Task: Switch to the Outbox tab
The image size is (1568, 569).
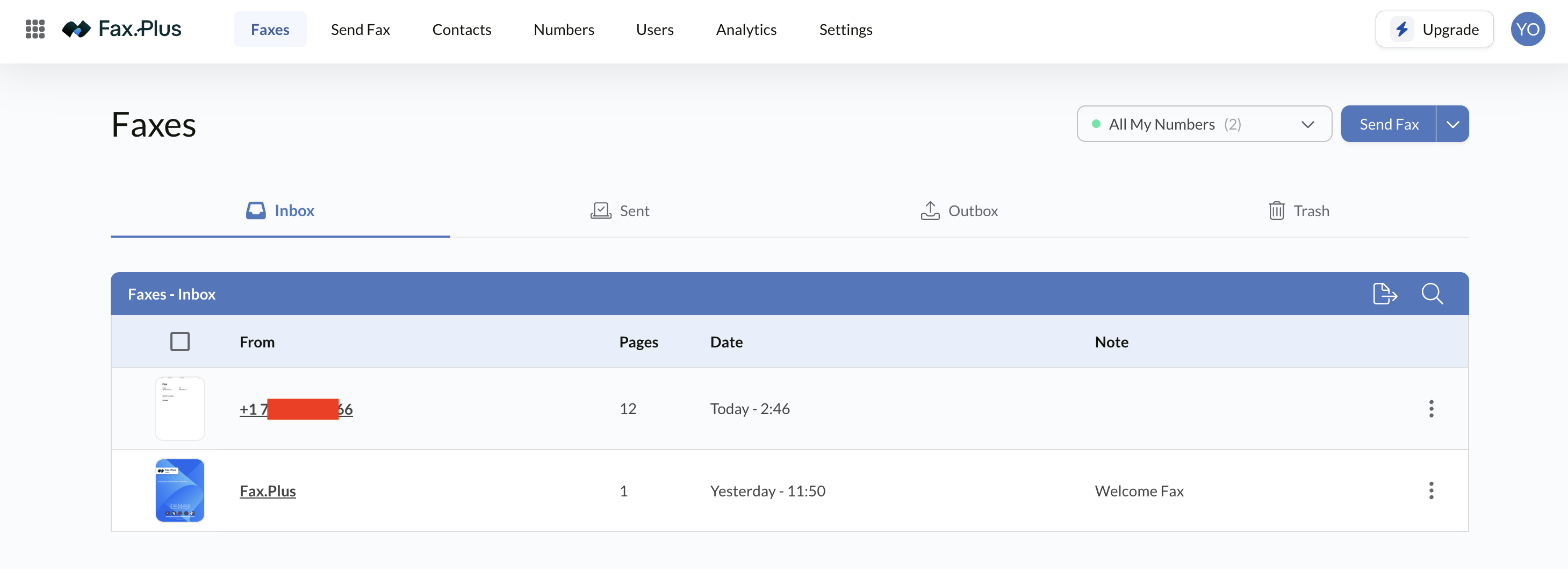Action: coord(959,211)
